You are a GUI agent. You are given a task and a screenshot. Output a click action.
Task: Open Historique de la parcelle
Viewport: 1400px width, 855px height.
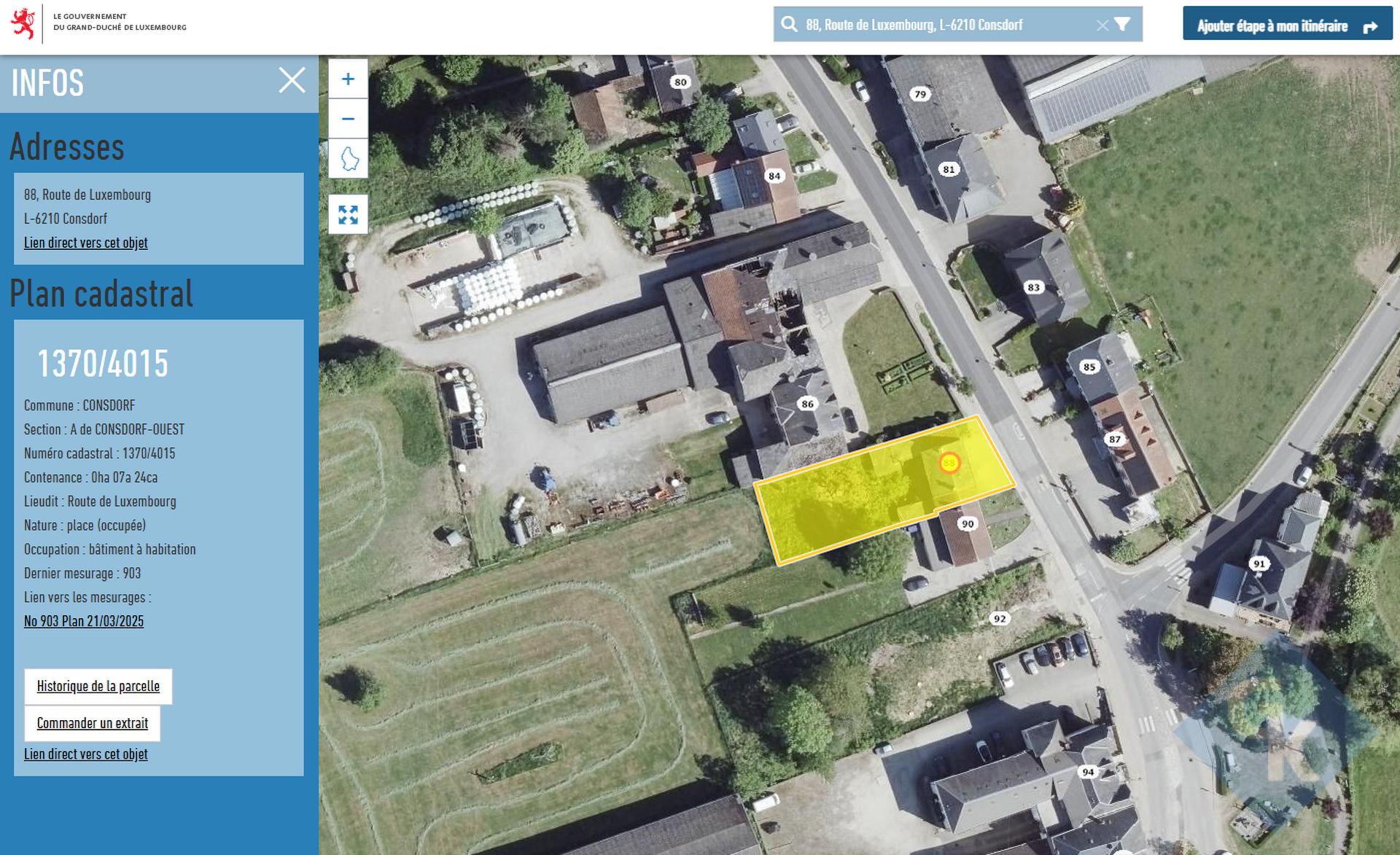[98, 686]
